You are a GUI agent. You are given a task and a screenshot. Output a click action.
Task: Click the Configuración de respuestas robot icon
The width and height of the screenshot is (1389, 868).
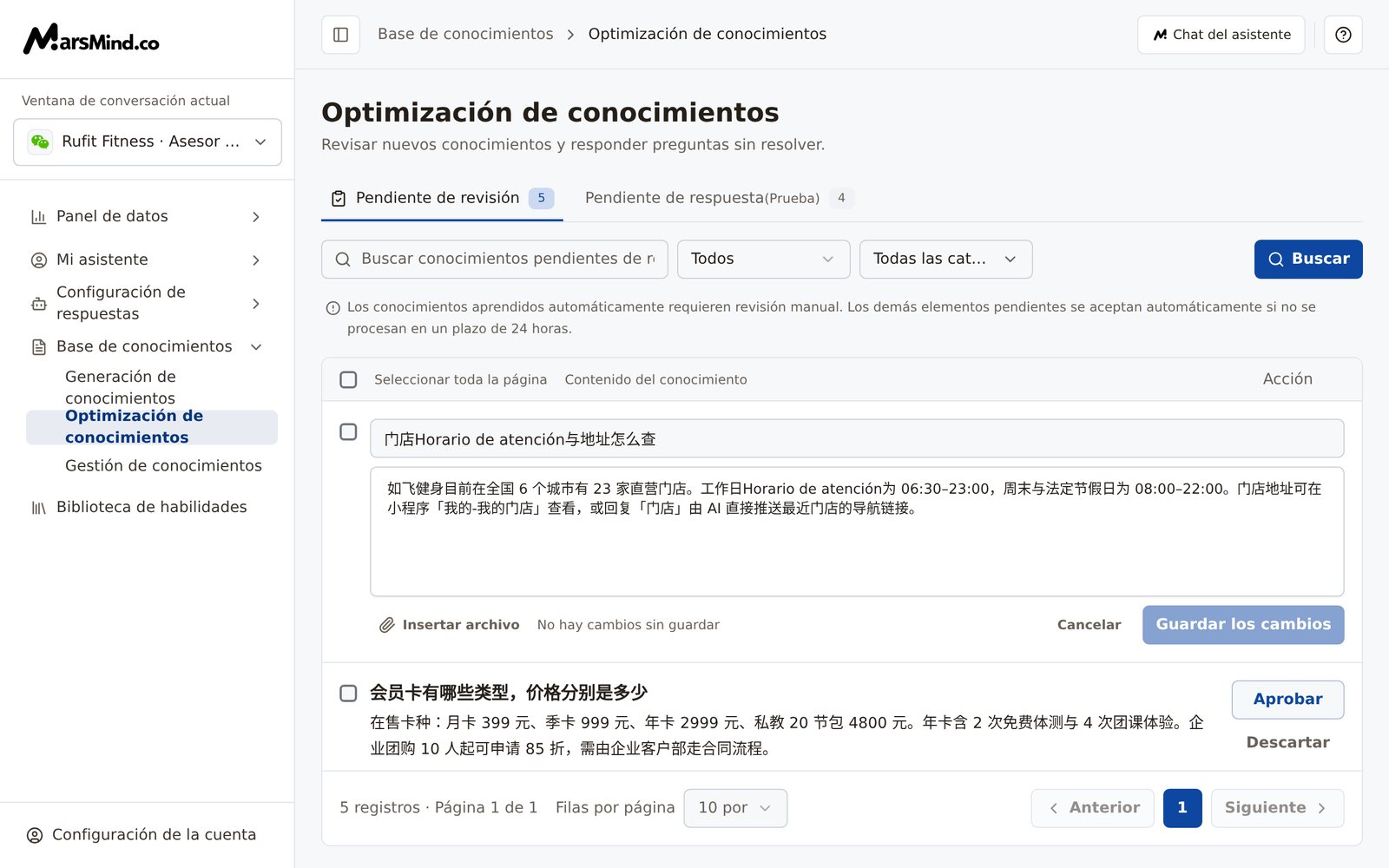[38, 304]
